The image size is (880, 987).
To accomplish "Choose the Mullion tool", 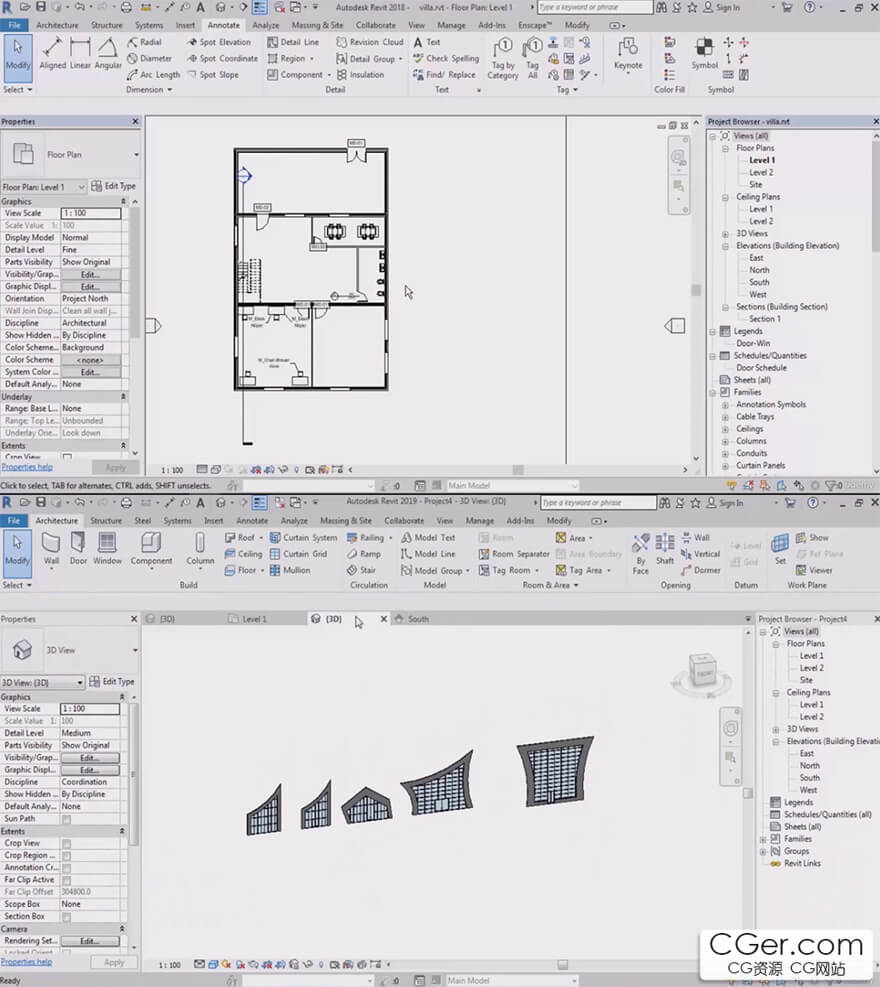I will [x=290, y=570].
